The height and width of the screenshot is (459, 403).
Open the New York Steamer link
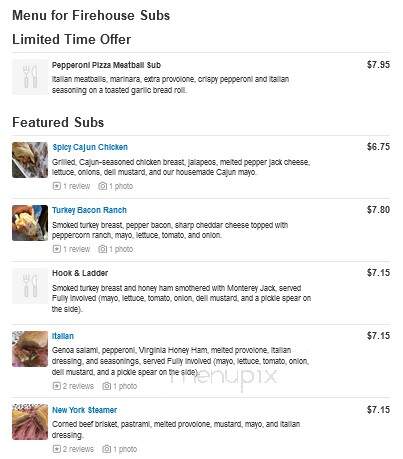(x=85, y=410)
